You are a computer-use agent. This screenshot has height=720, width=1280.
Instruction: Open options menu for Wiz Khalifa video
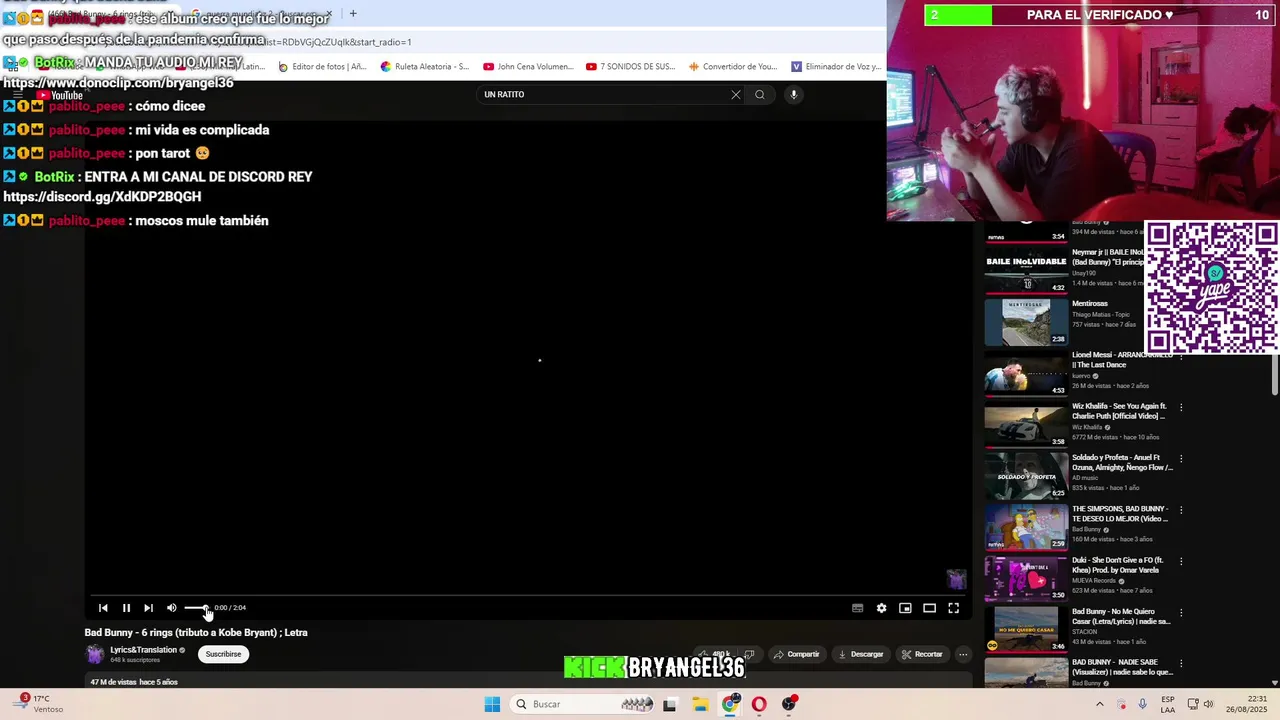pos(1181,407)
